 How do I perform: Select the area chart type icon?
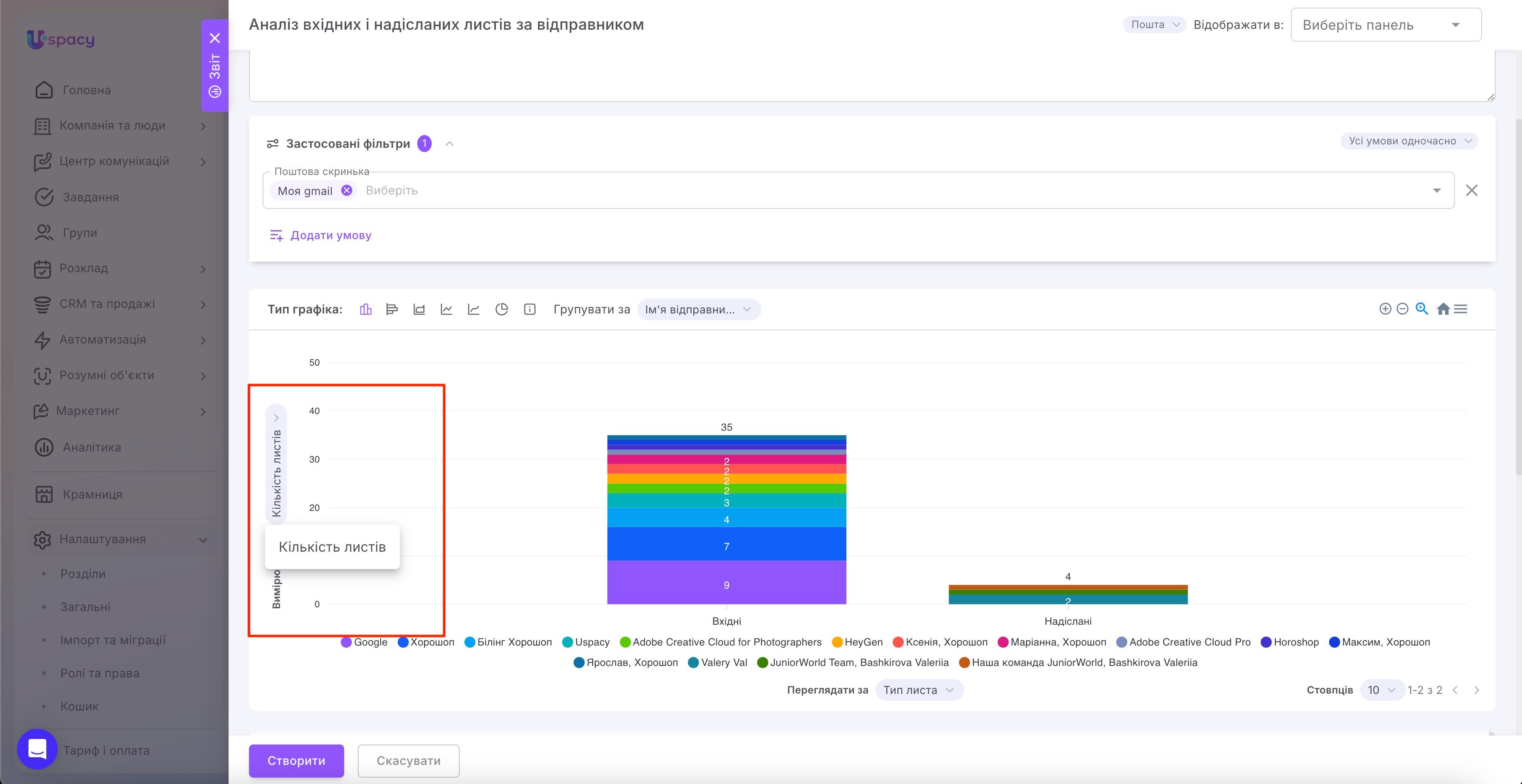[419, 309]
